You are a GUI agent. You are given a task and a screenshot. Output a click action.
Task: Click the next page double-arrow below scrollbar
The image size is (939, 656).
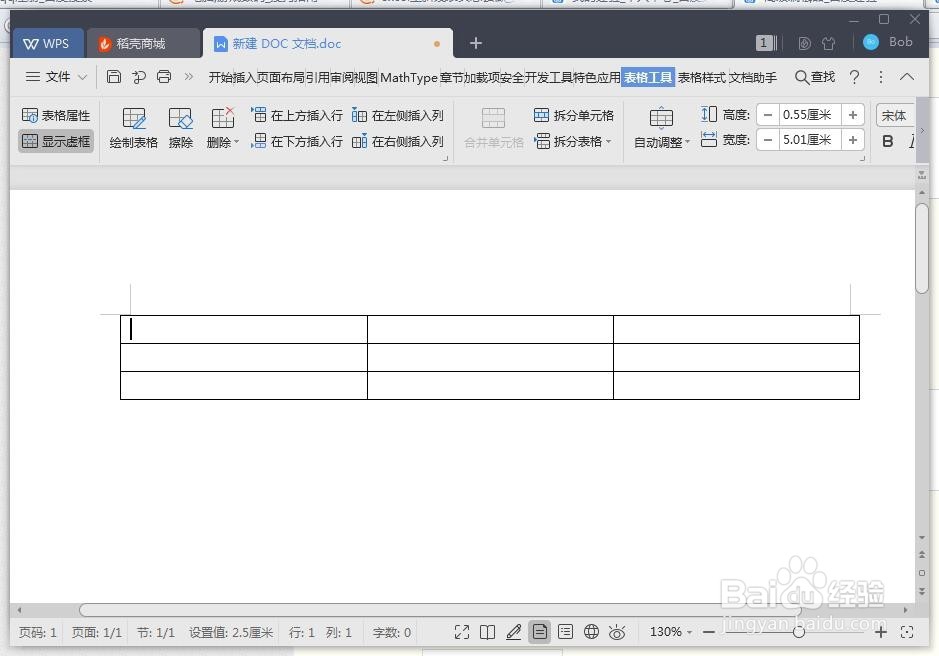pos(922,592)
